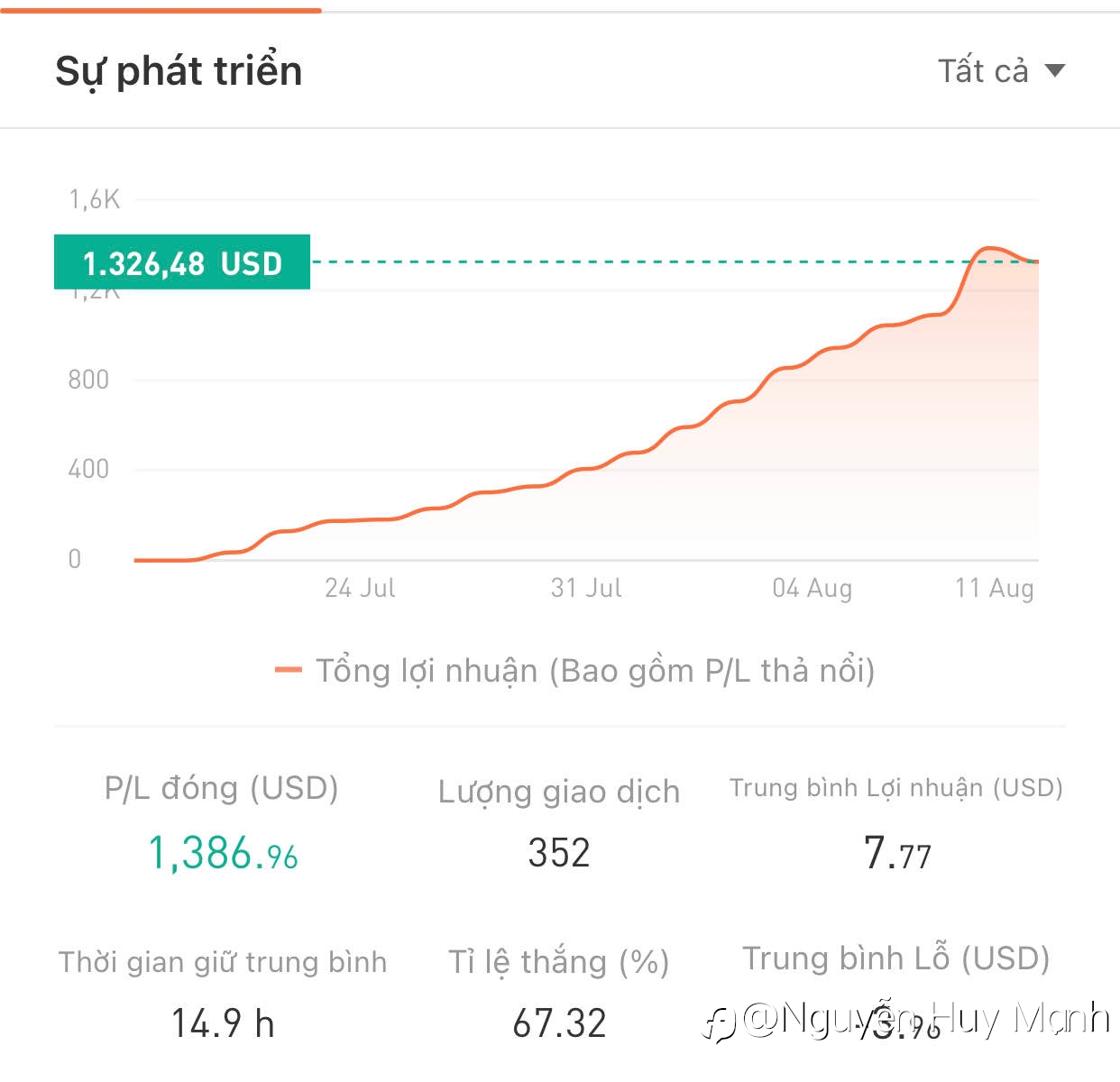Click the 'Sự phát triển' section heading
The image size is (1120, 1082).
pyautogui.click(x=179, y=70)
